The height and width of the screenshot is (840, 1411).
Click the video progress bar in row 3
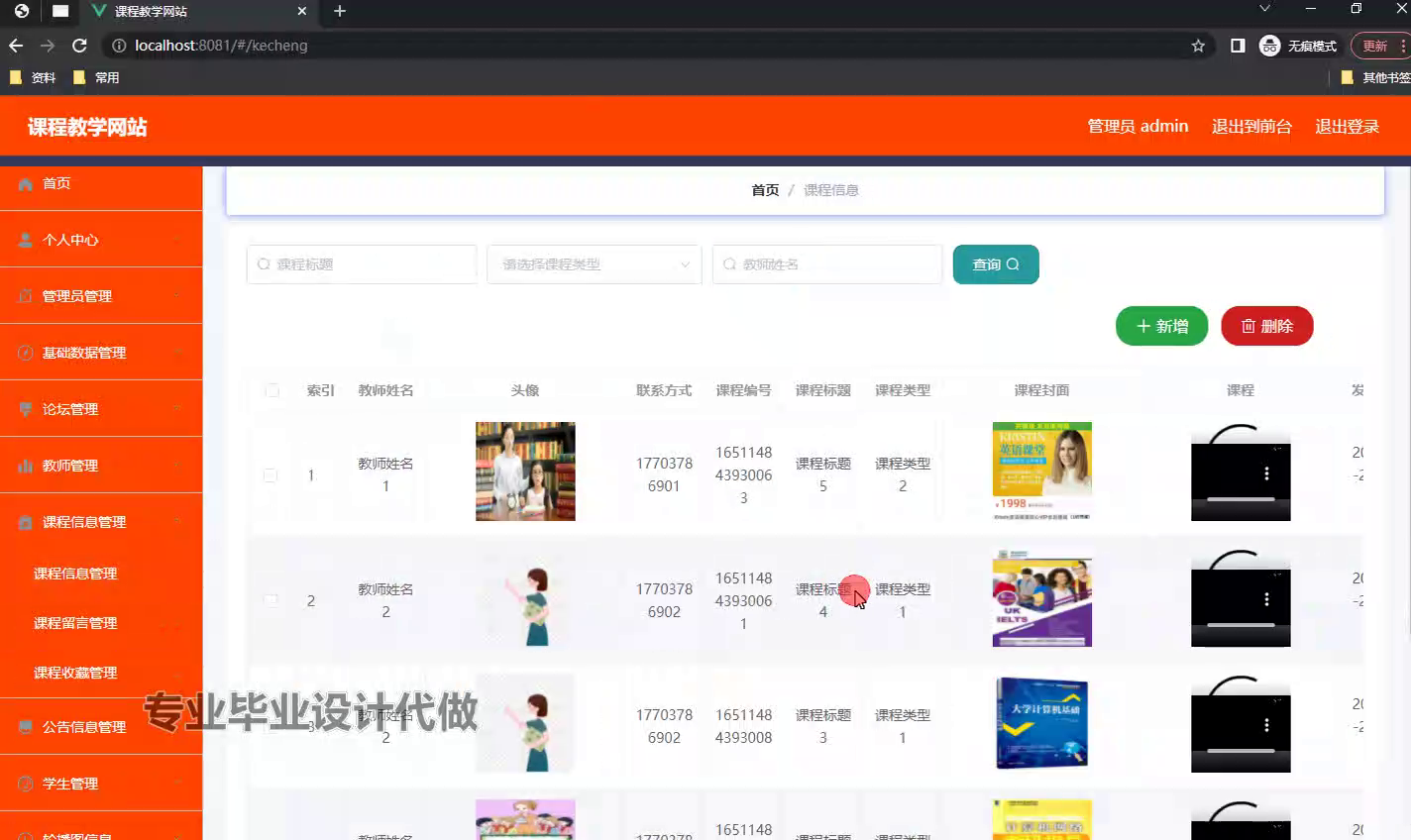(x=1241, y=751)
